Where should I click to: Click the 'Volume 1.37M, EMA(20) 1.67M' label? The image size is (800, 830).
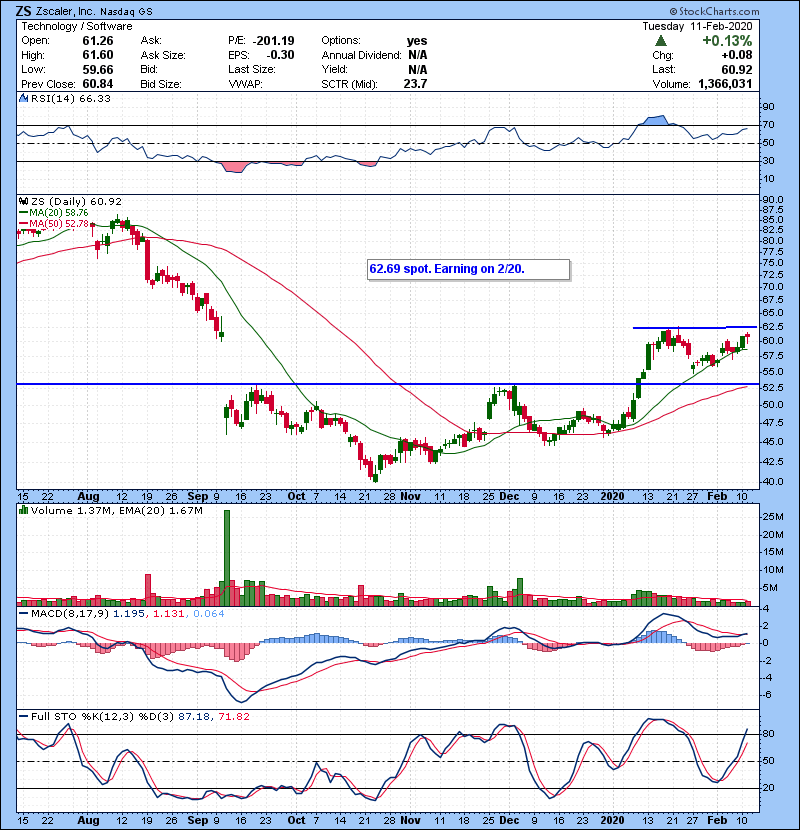coord(116,511)
